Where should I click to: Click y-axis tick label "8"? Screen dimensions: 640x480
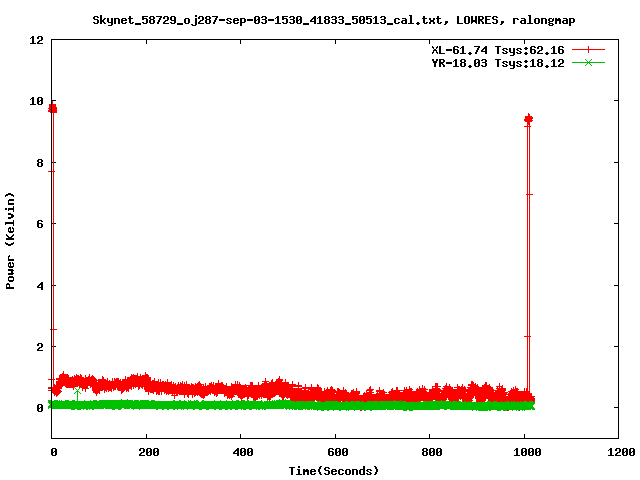40,163
